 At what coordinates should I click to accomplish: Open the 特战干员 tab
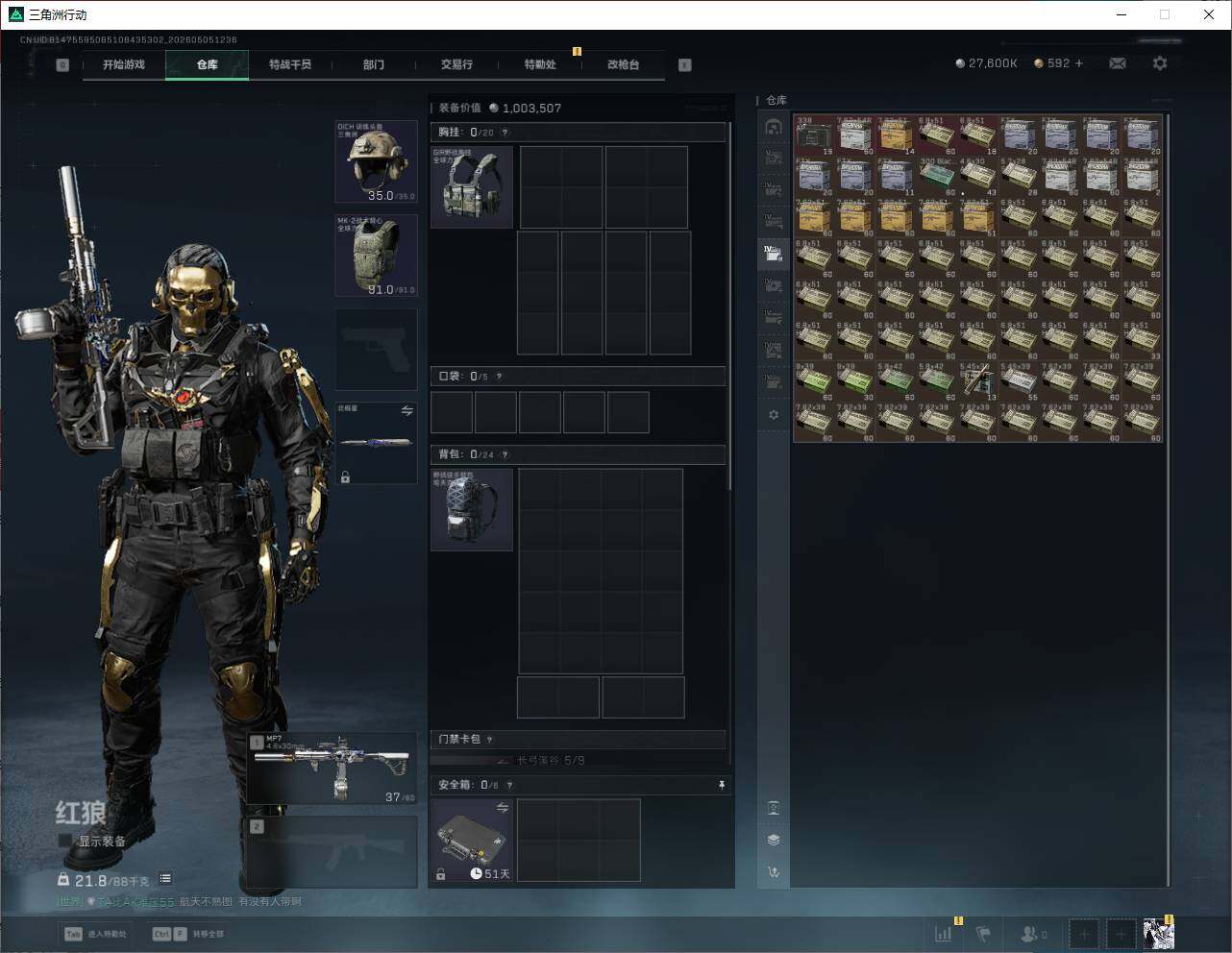tap(290, 64)
